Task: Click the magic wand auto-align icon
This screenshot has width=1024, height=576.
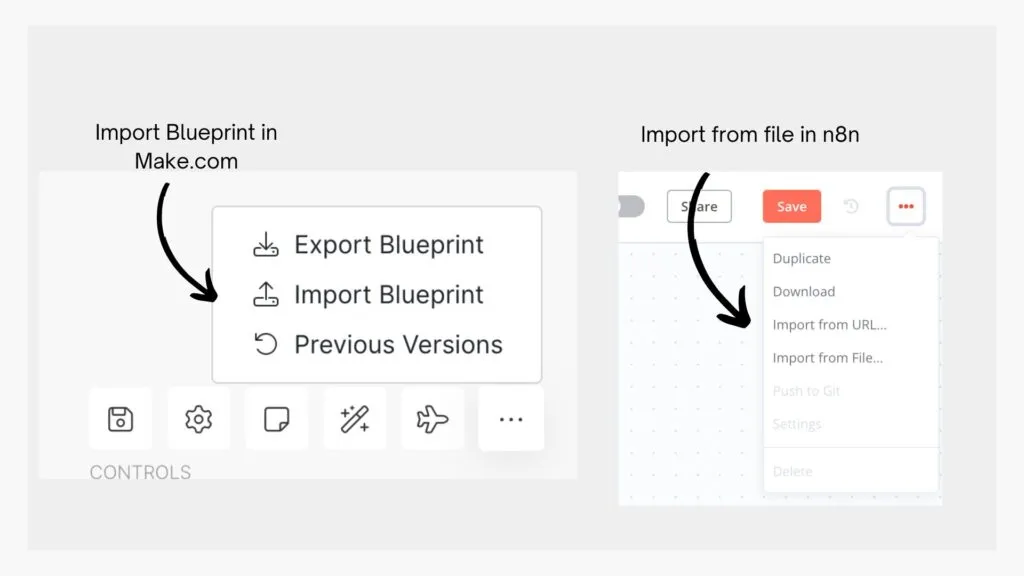Action: (355, 419)
